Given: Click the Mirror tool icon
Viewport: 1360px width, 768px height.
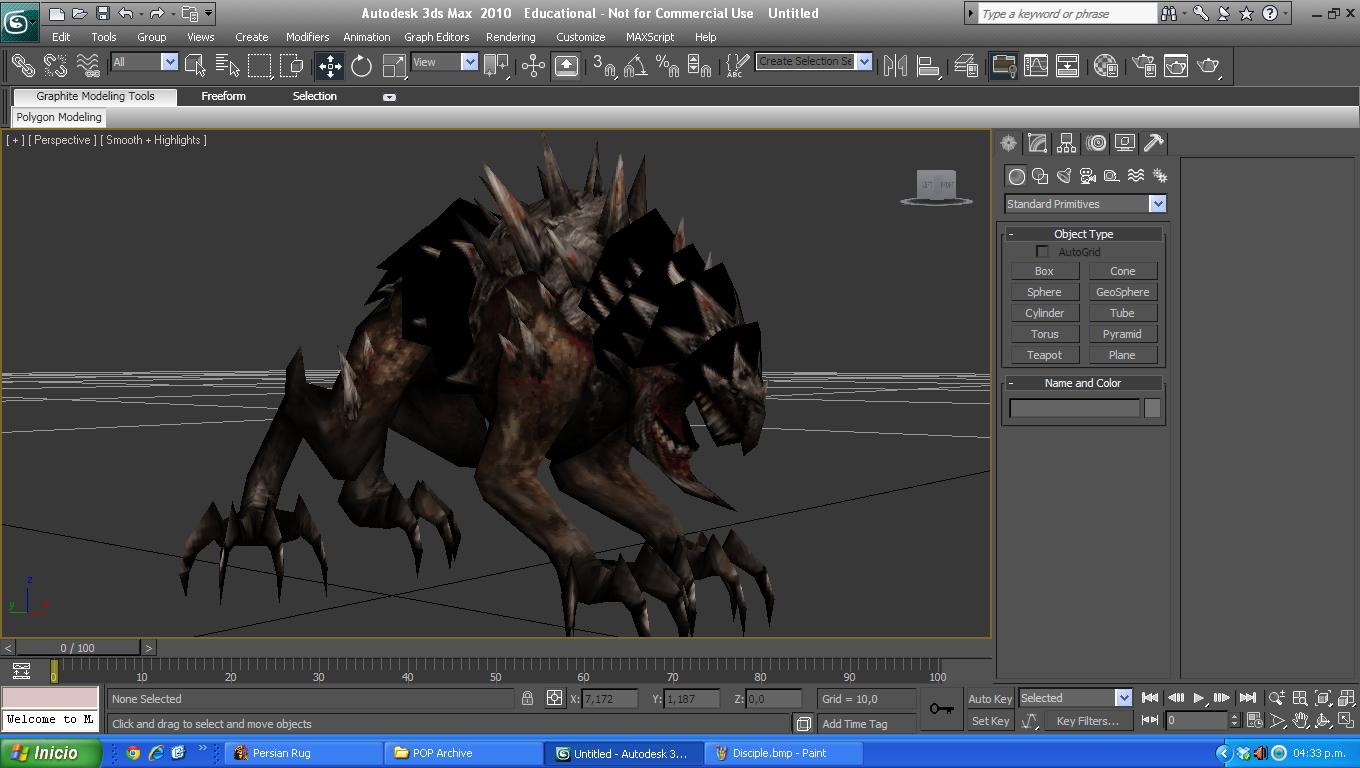Looking at the screenshot, I should pyautogui.click(x=895, y=66).
